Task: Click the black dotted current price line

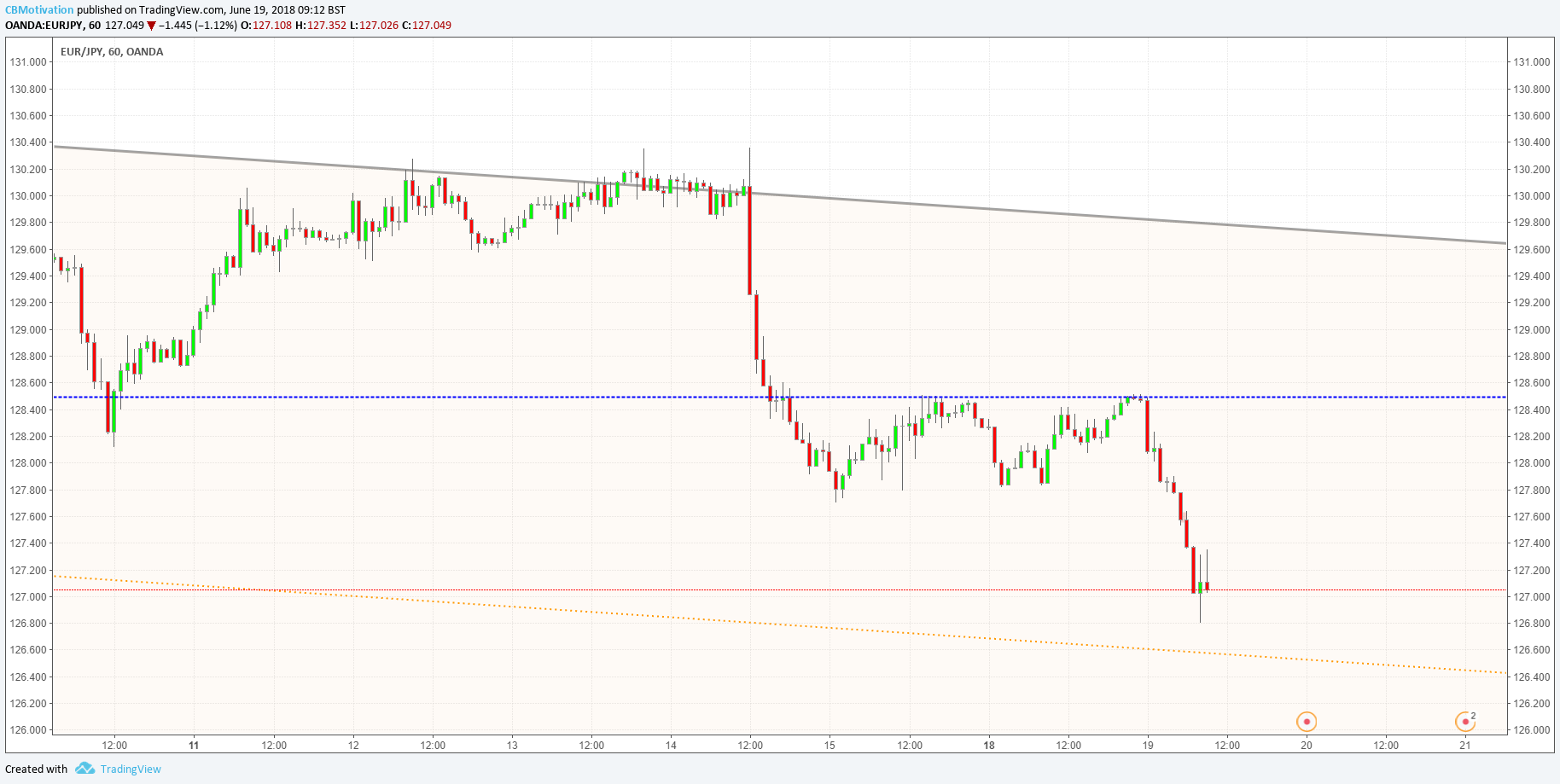Action: point(780,589)
